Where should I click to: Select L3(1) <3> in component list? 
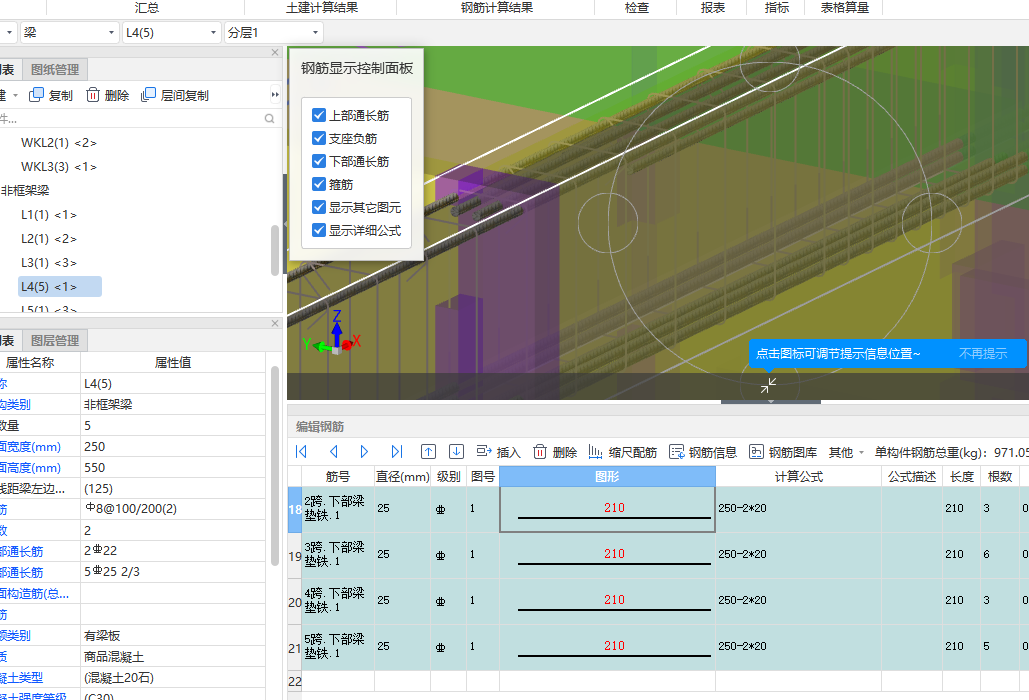pyautogui.click(x=49, y=262)
